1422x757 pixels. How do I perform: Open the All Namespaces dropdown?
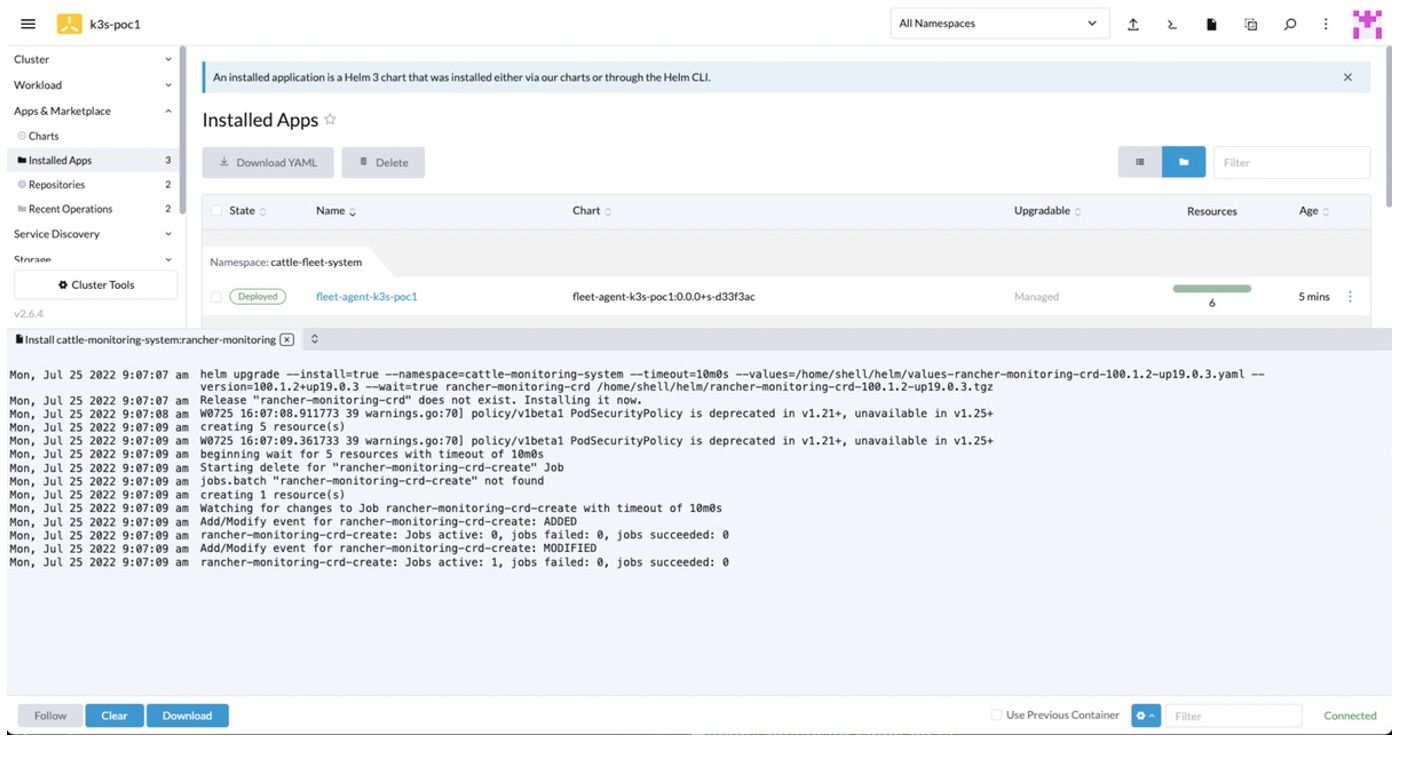[997, 24]
